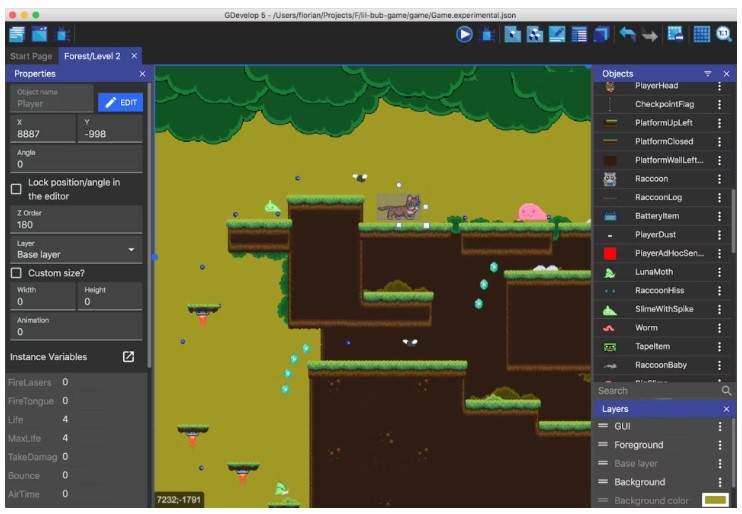Click the zoom magnifier toolbar icon
Screen dimensions: 742x514
click(724, 34)
